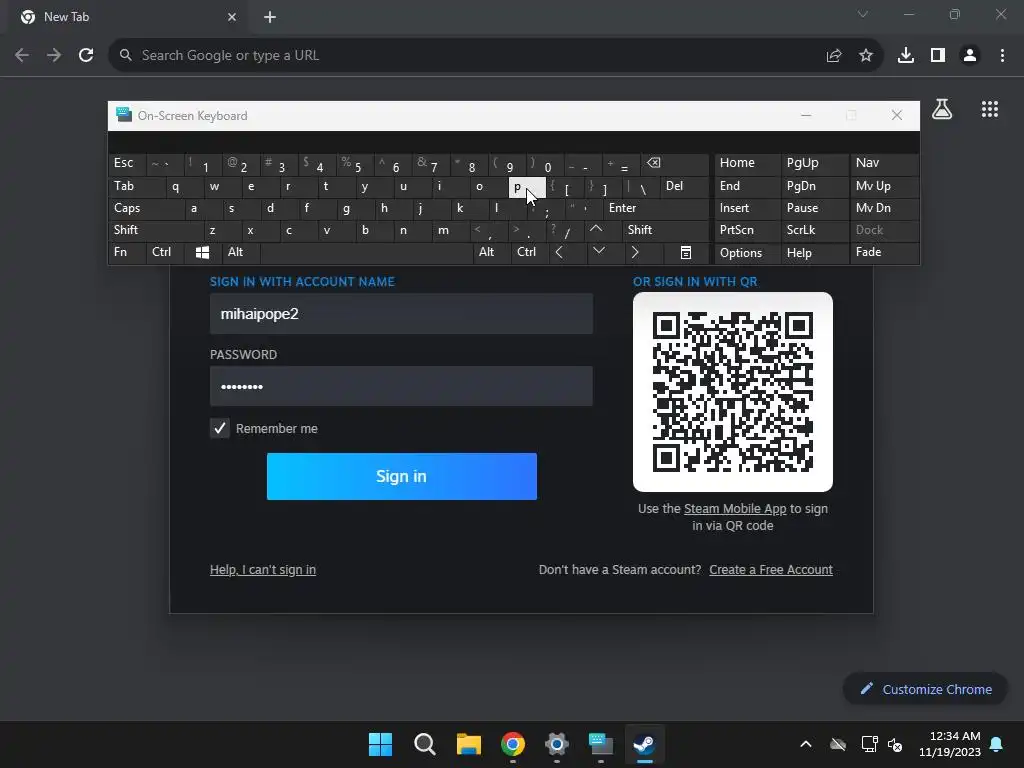Image resolution: width=1024 pixels, height=768 pixels.
Task: Select the New Tab tab
Action: click(x=128, y=17)
